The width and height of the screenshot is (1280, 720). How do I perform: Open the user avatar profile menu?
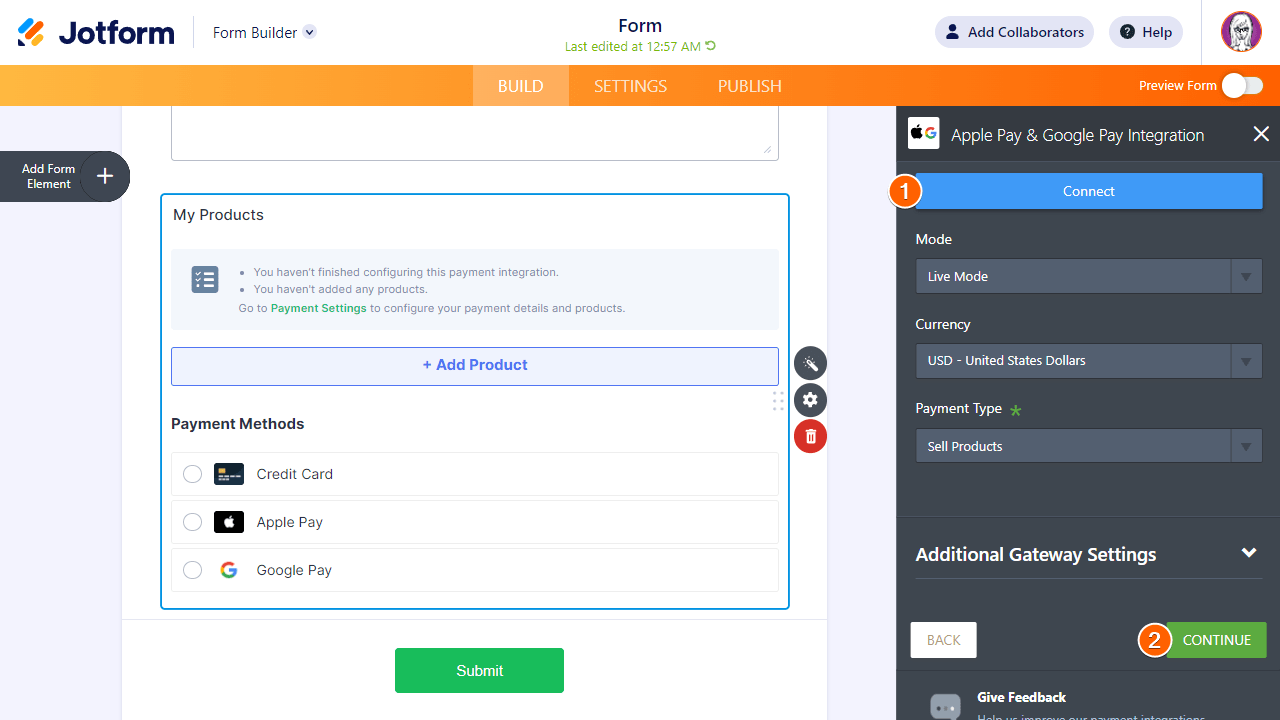pyautogui.click(x=1241, y=32)
